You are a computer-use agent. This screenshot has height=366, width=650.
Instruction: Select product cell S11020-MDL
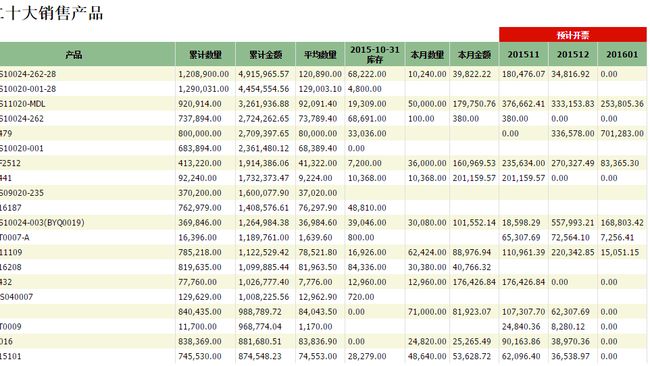pyautogui.click(x=23, y=104)
